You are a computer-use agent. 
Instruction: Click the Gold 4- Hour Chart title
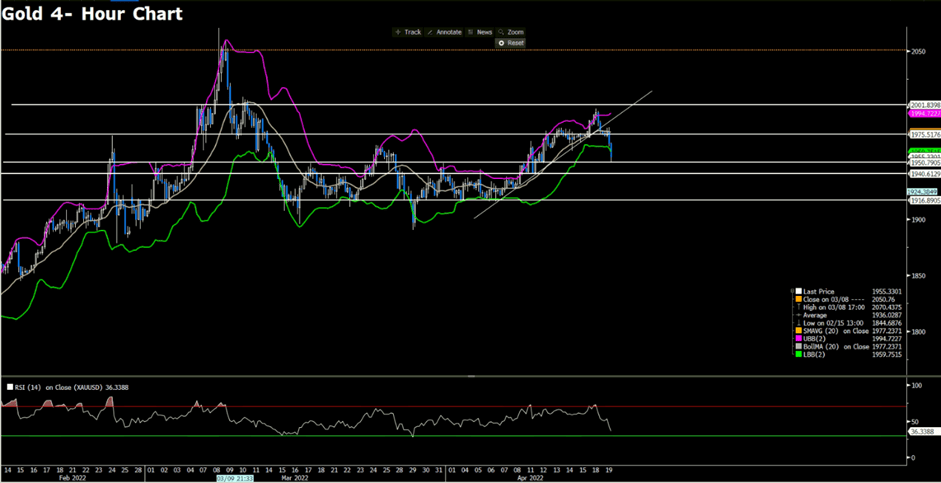point(92,14)
